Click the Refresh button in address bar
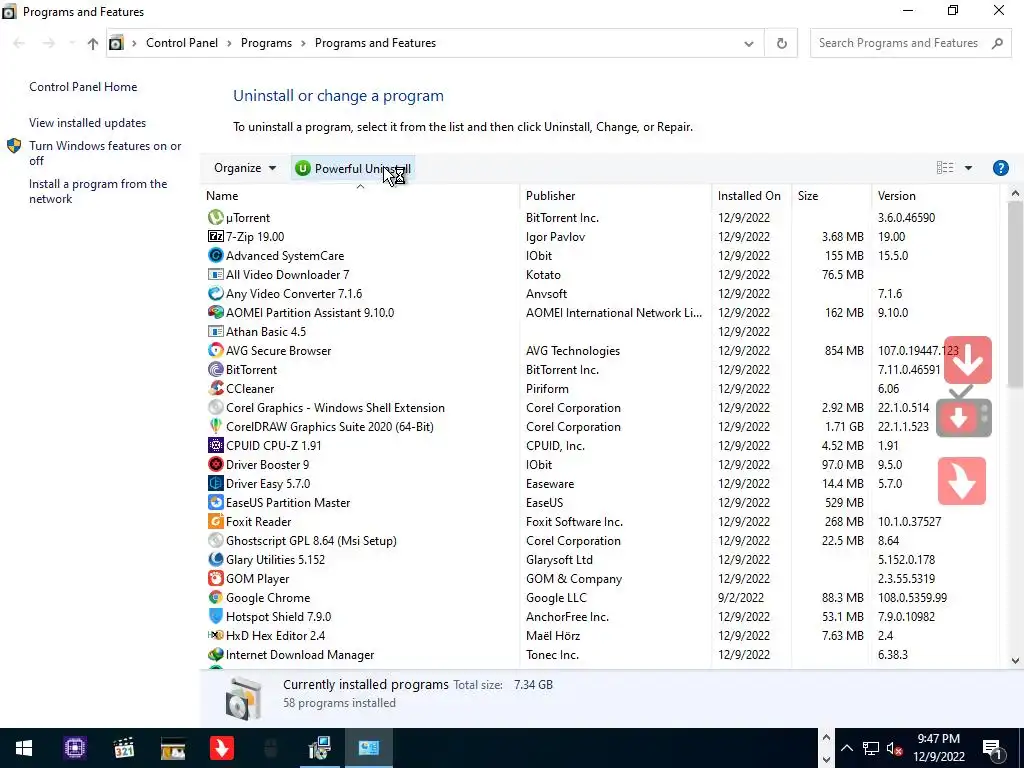1024x768 pixels. click(x=781, y=43)
